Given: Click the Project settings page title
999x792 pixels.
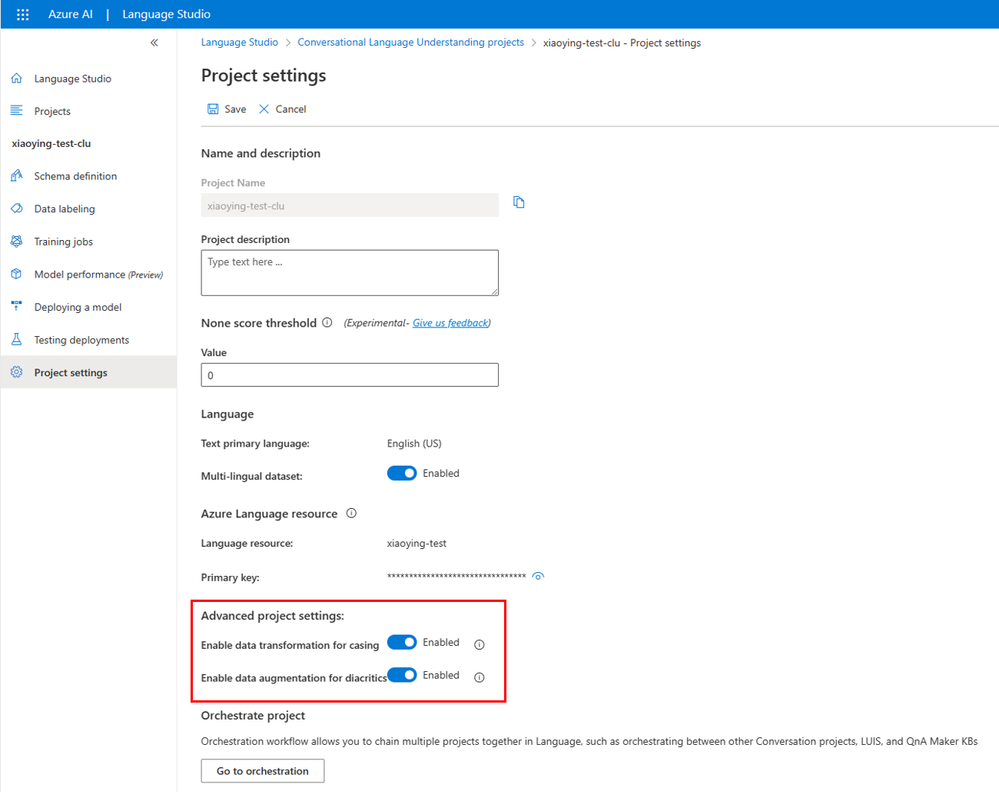Looking at the screenshot, I should tap(264, 75).
